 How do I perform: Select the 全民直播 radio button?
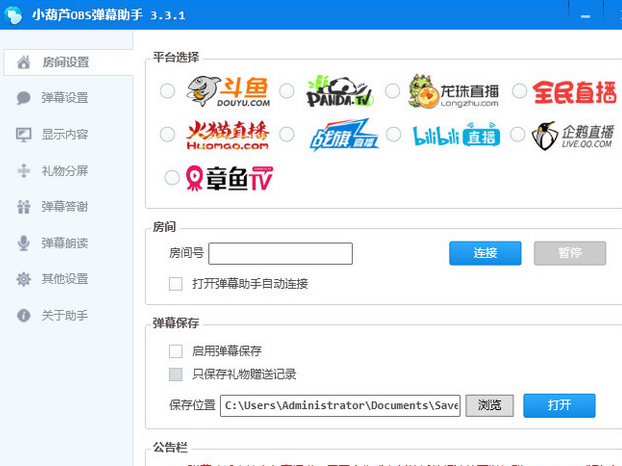[519, 91]
